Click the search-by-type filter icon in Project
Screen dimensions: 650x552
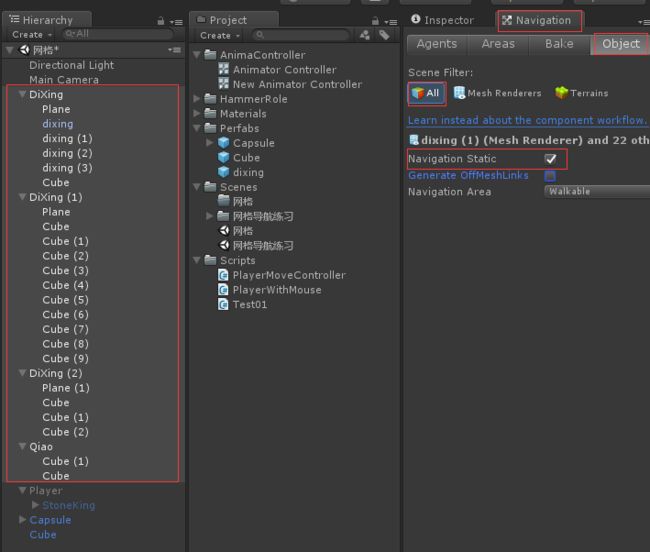point(365,35)
